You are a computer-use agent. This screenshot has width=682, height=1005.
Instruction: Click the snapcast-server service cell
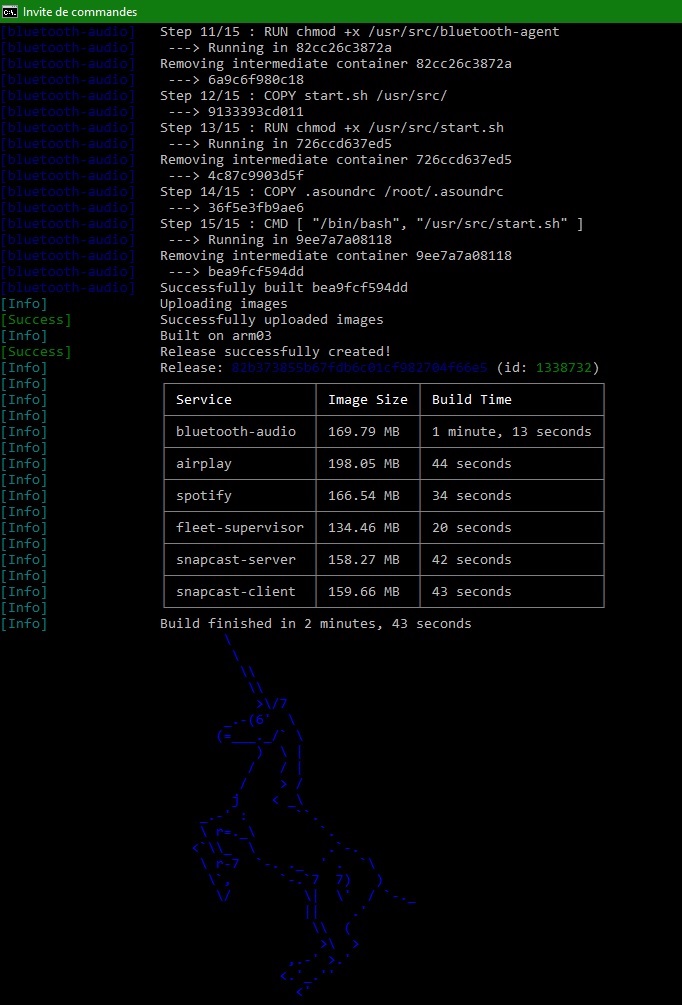tap(236, 560)
